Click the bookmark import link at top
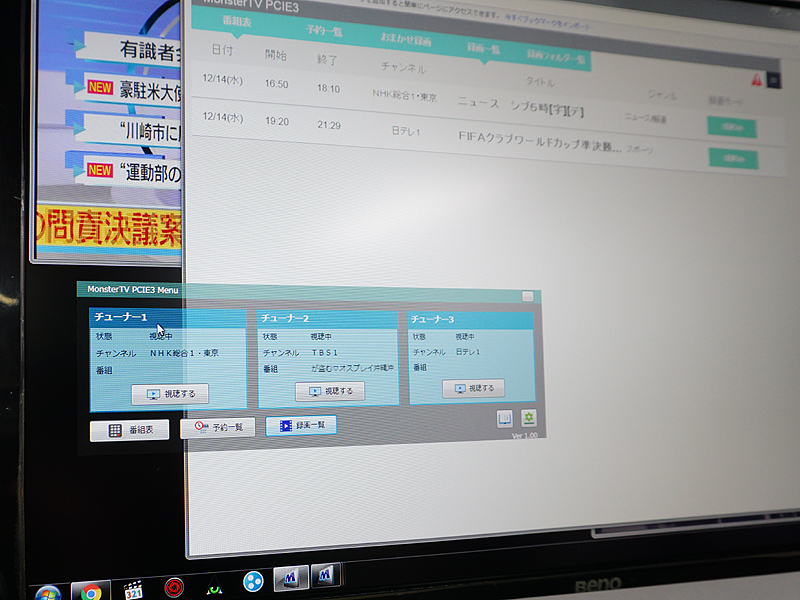Screen dimensions: 800x600 click(547, 21)
